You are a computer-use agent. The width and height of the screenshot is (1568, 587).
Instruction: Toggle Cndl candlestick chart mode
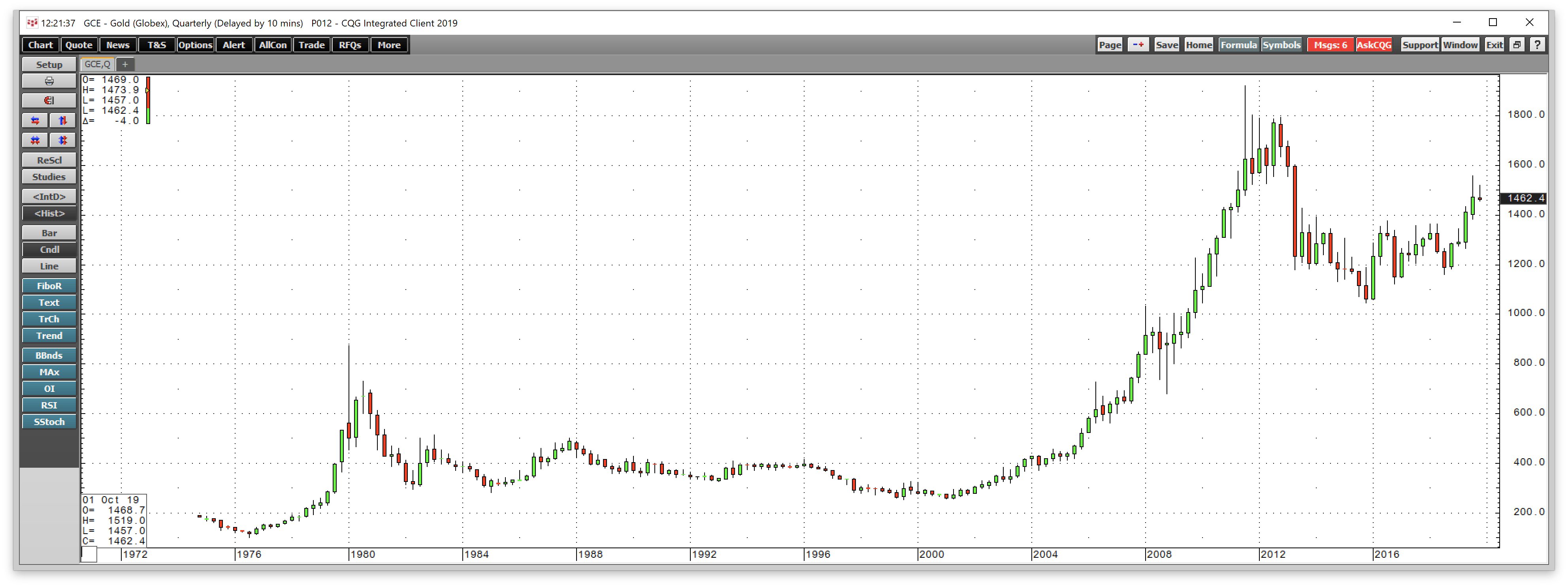(x=49, y=249)
